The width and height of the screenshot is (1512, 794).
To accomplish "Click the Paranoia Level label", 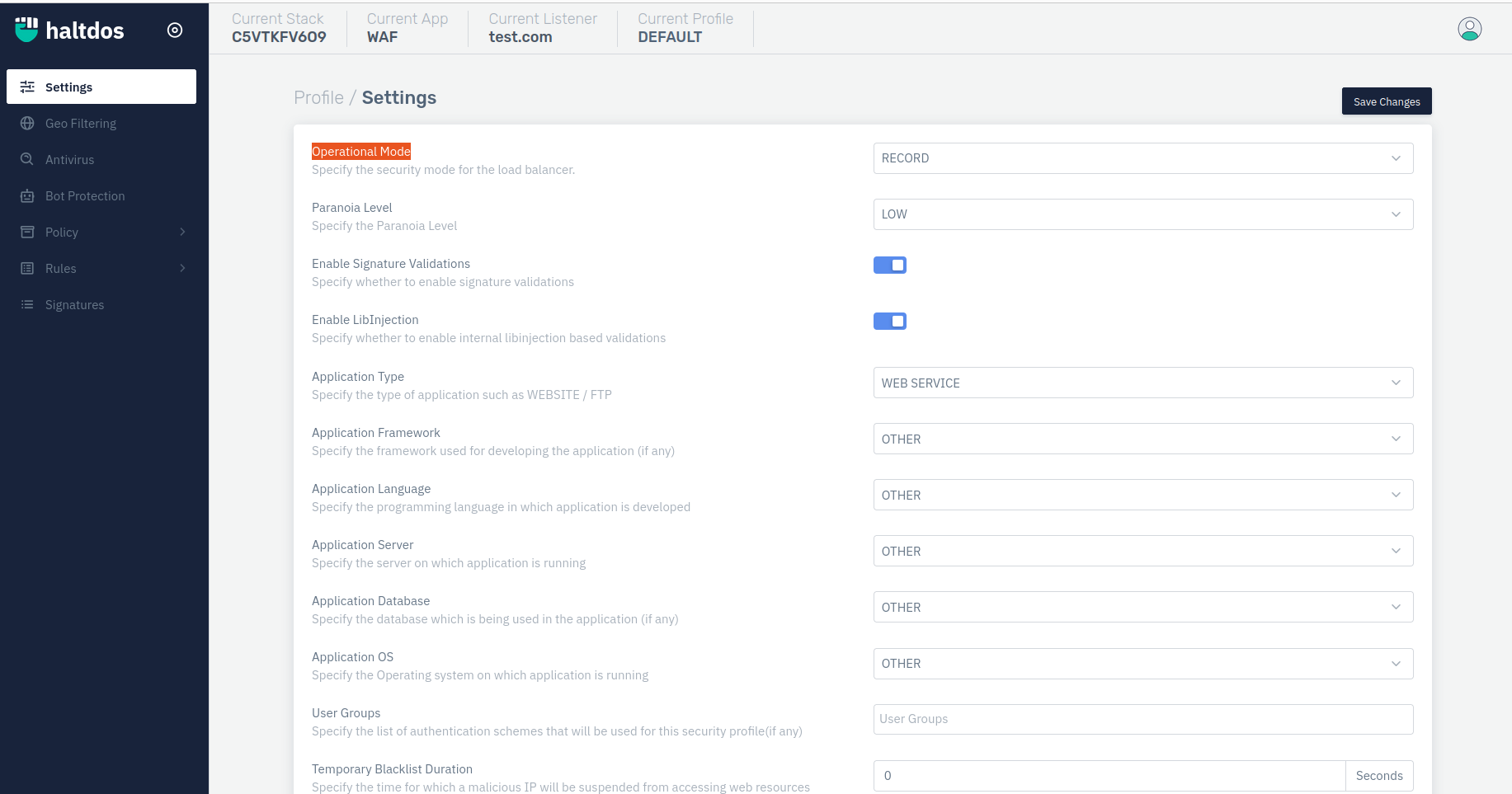I will (351, 208).
